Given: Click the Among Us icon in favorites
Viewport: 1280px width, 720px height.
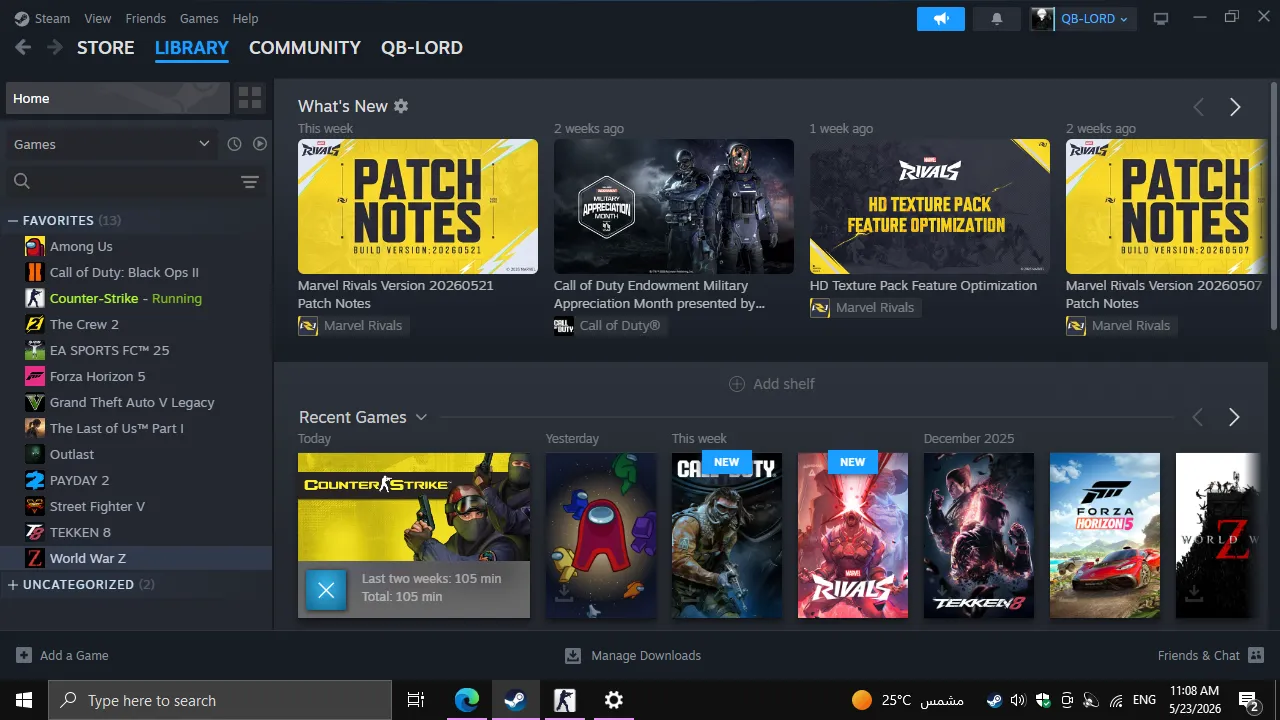Looking at the screenshot, I should (x=35, y=246).
